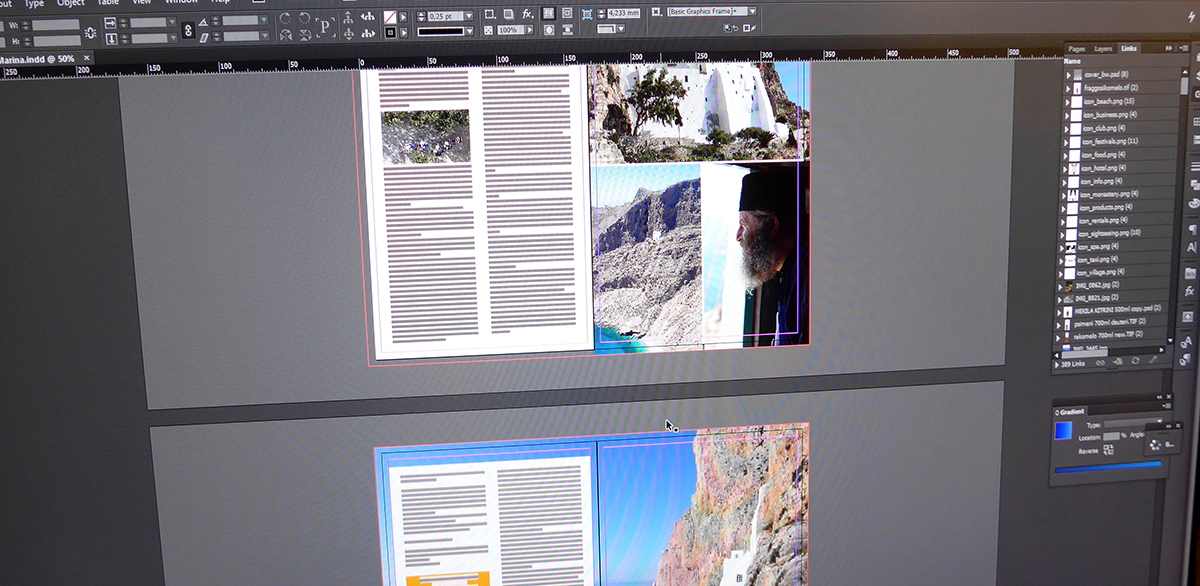Expand the icon_beach.png link group
Screen dimensions: 1200x586
[x=1068, y=102]
